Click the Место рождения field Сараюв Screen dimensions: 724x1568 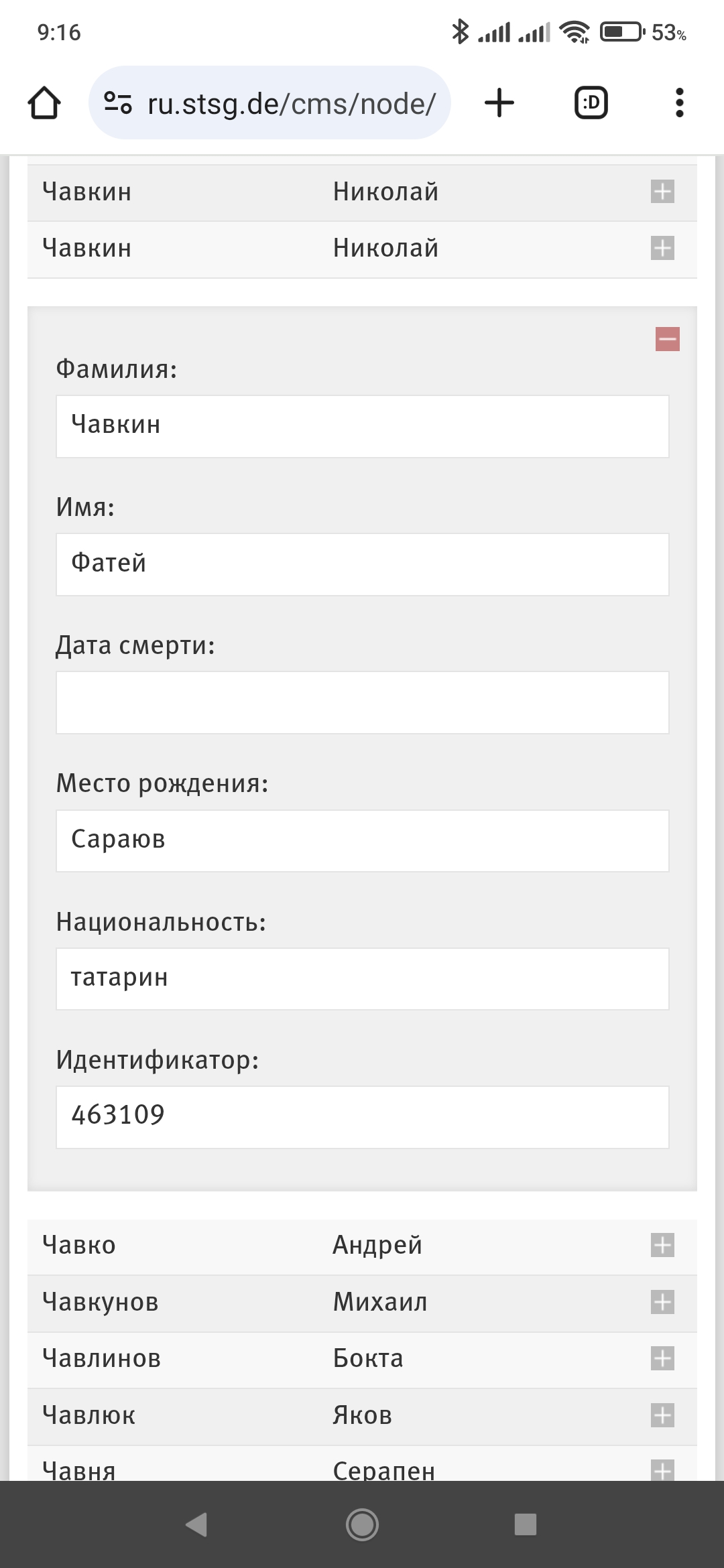pos(362,841)
